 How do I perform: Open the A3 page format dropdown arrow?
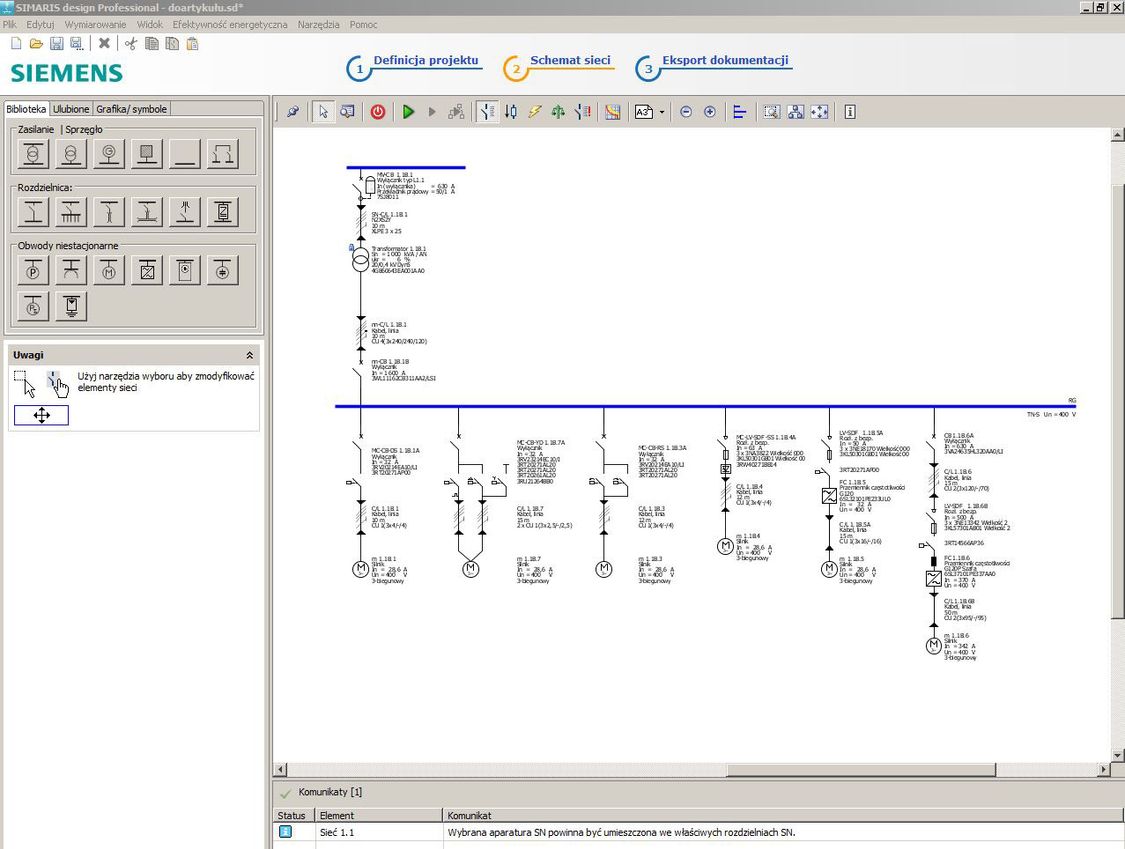click(x=662, y=112)
